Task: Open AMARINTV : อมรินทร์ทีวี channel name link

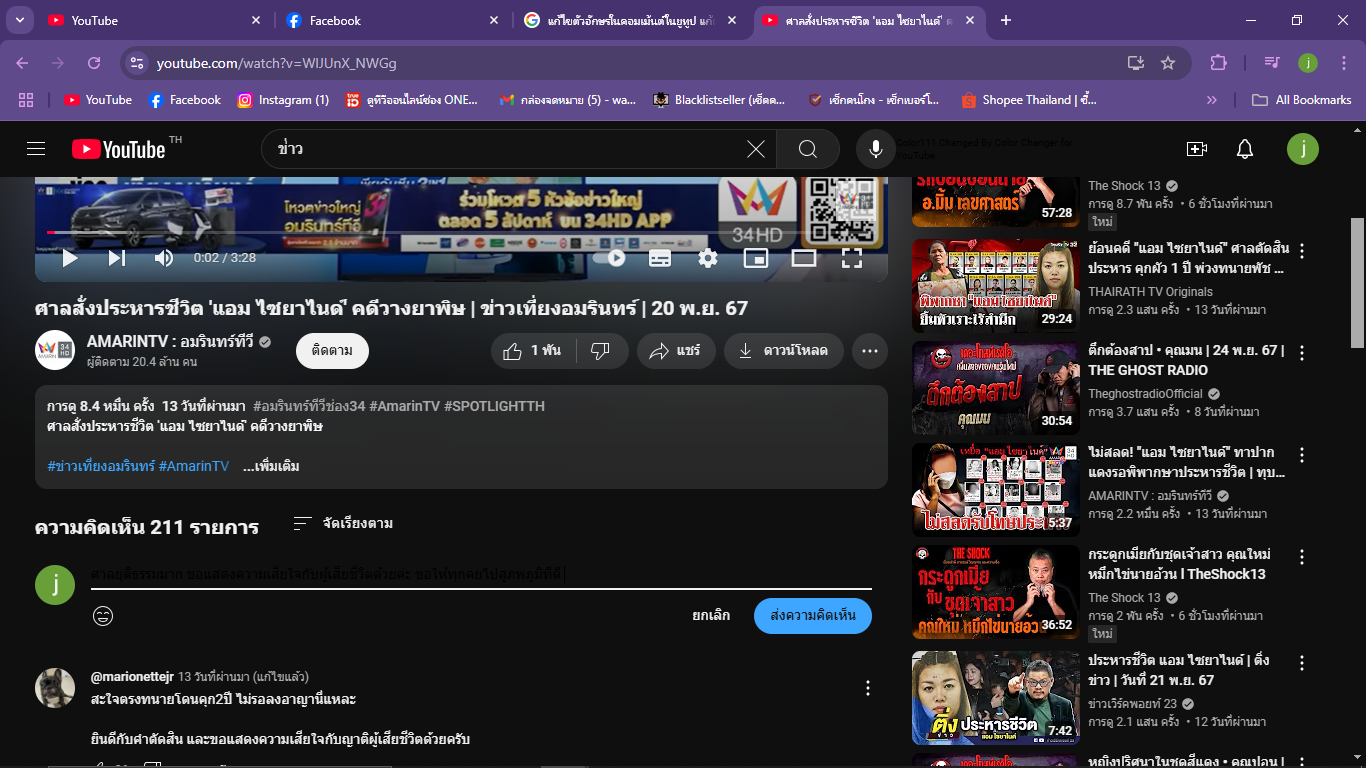Action: tap(171, 341)
